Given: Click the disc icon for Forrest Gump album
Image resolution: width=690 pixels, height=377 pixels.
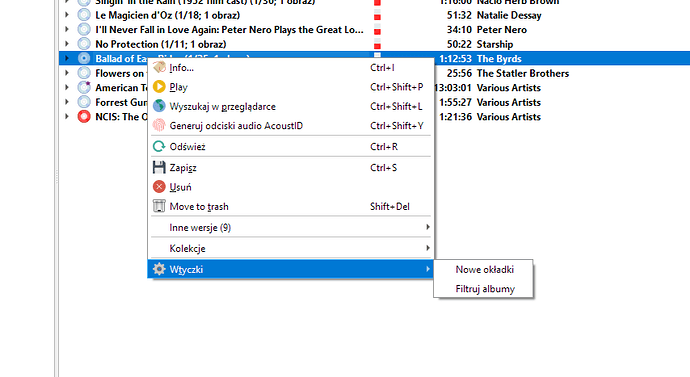Looking at the screenshot, I should pyautogui.click(x=84, y=102).
